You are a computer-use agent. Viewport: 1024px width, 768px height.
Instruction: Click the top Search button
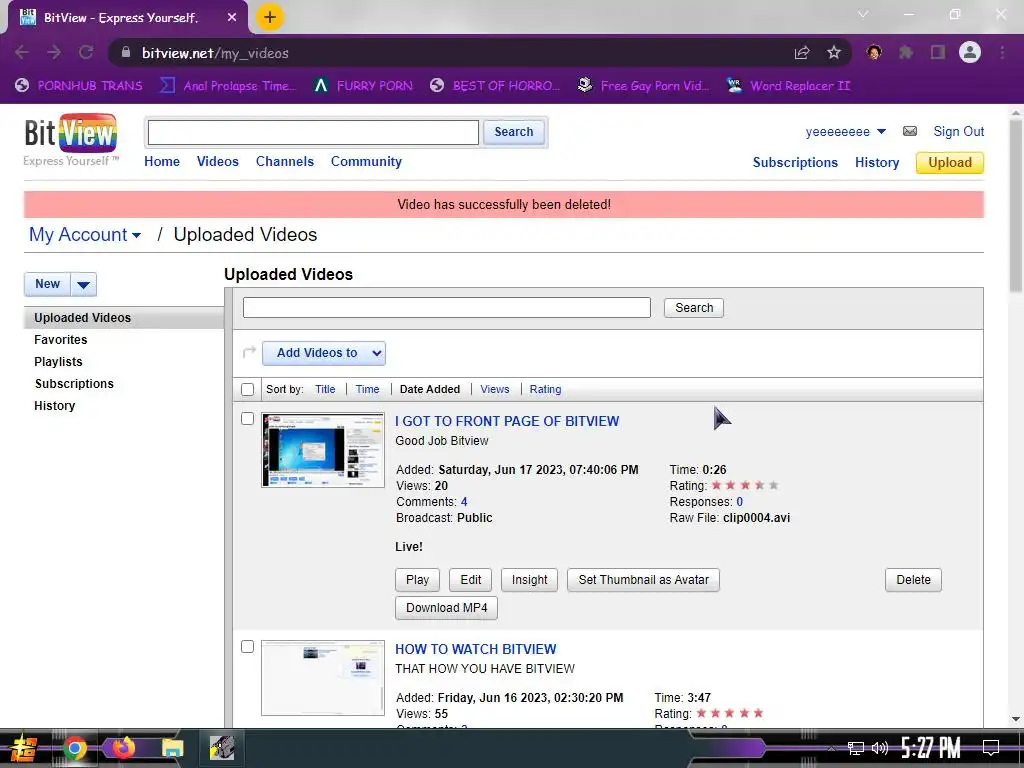click(x=513, y=132)
